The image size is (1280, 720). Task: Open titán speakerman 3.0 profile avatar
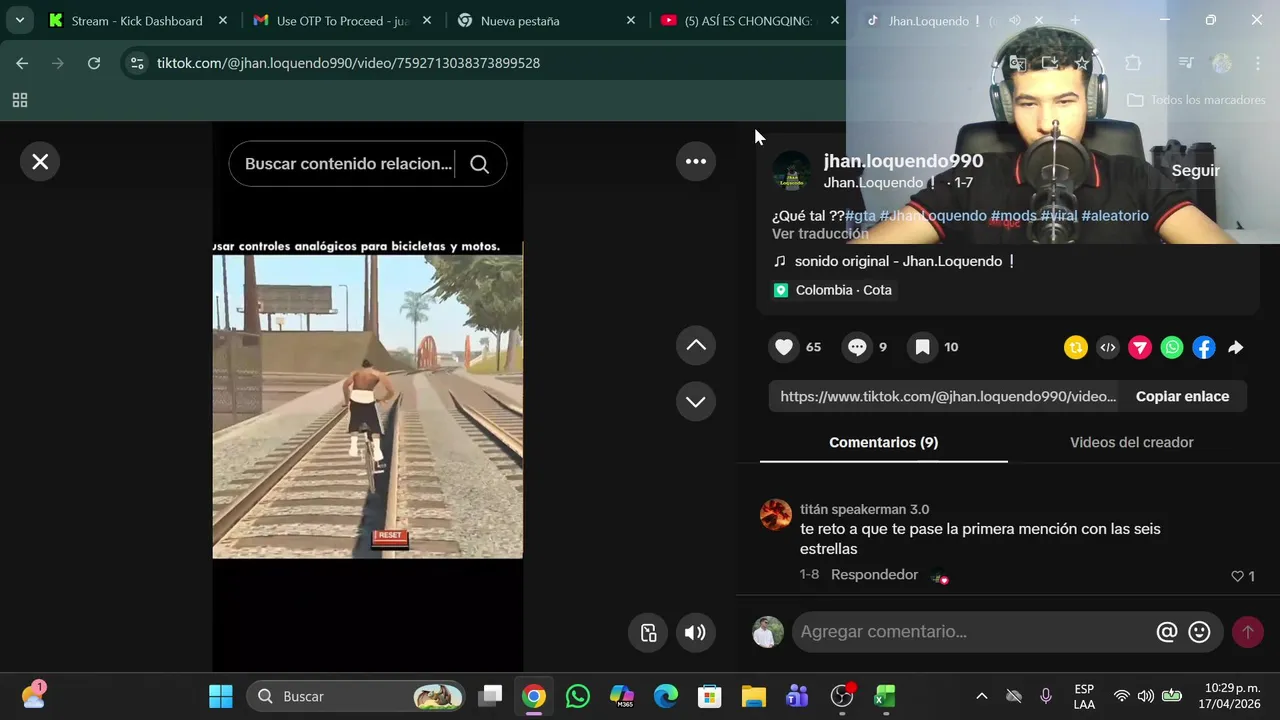pos(776,515)
